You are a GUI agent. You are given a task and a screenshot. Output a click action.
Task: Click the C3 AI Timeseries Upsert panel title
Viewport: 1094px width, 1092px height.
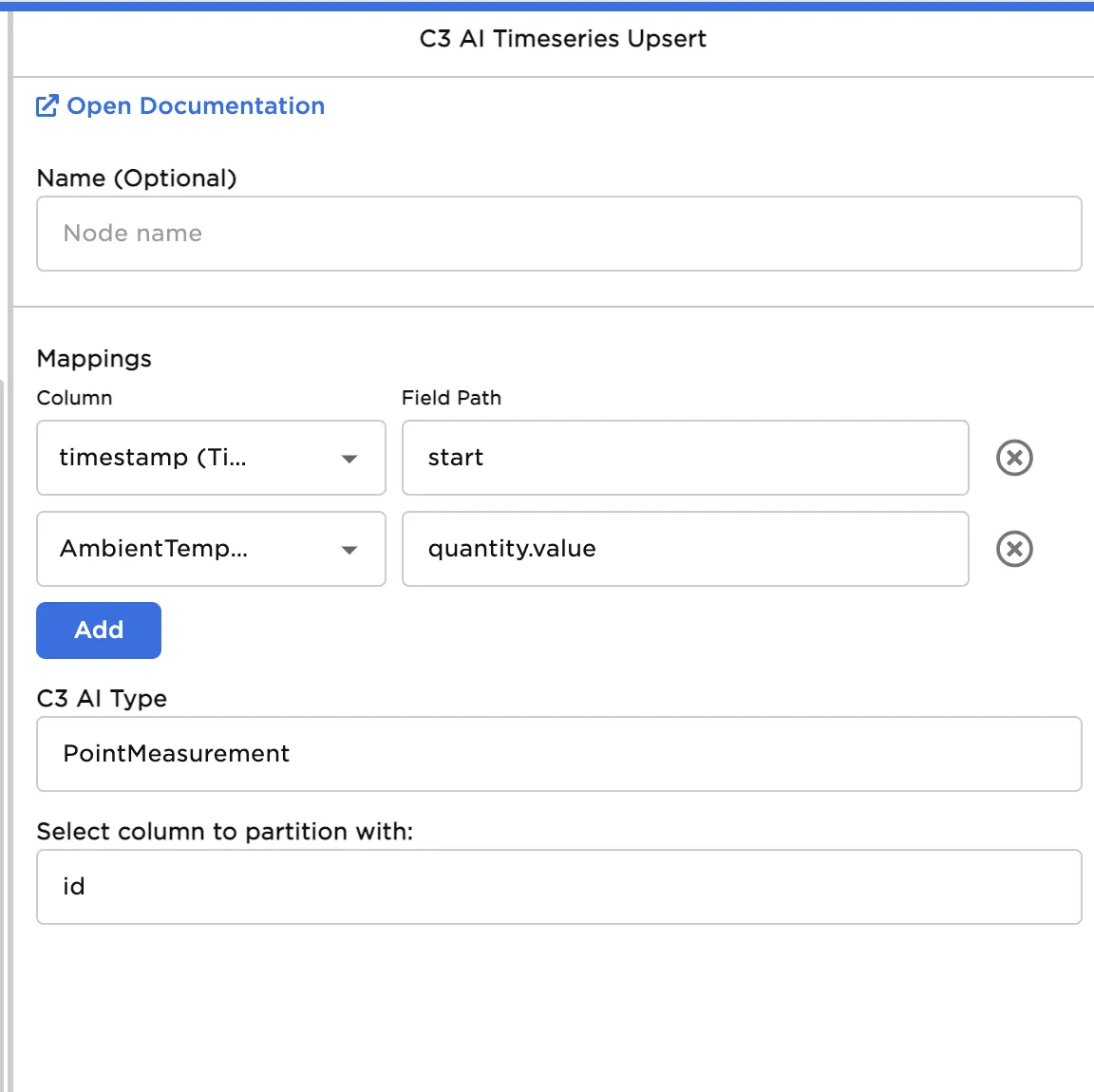562,39
